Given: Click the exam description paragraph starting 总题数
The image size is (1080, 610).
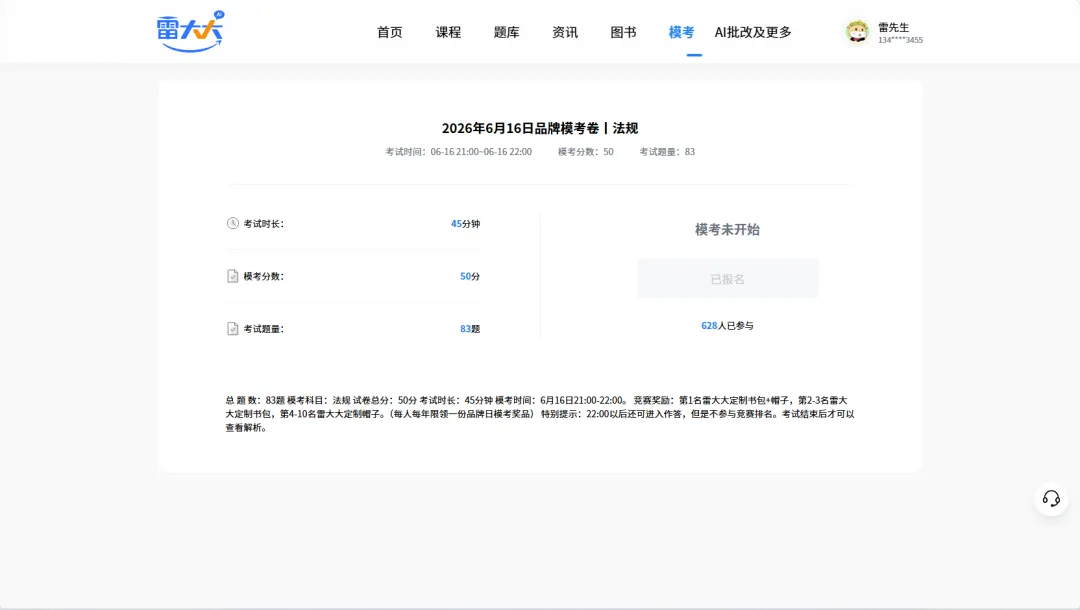Looking at the screenshot, I should coord(540,414).
